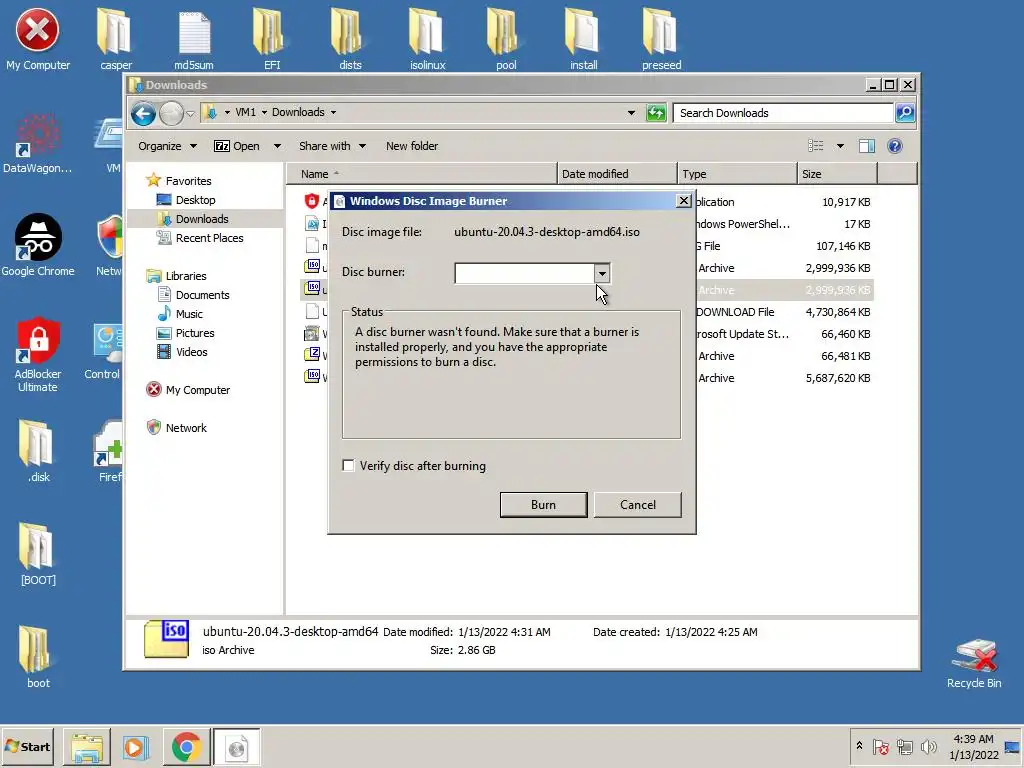Screen dimensions: 1024x768
Task: Show desktop button at taskbar end
Action: 1013,746
